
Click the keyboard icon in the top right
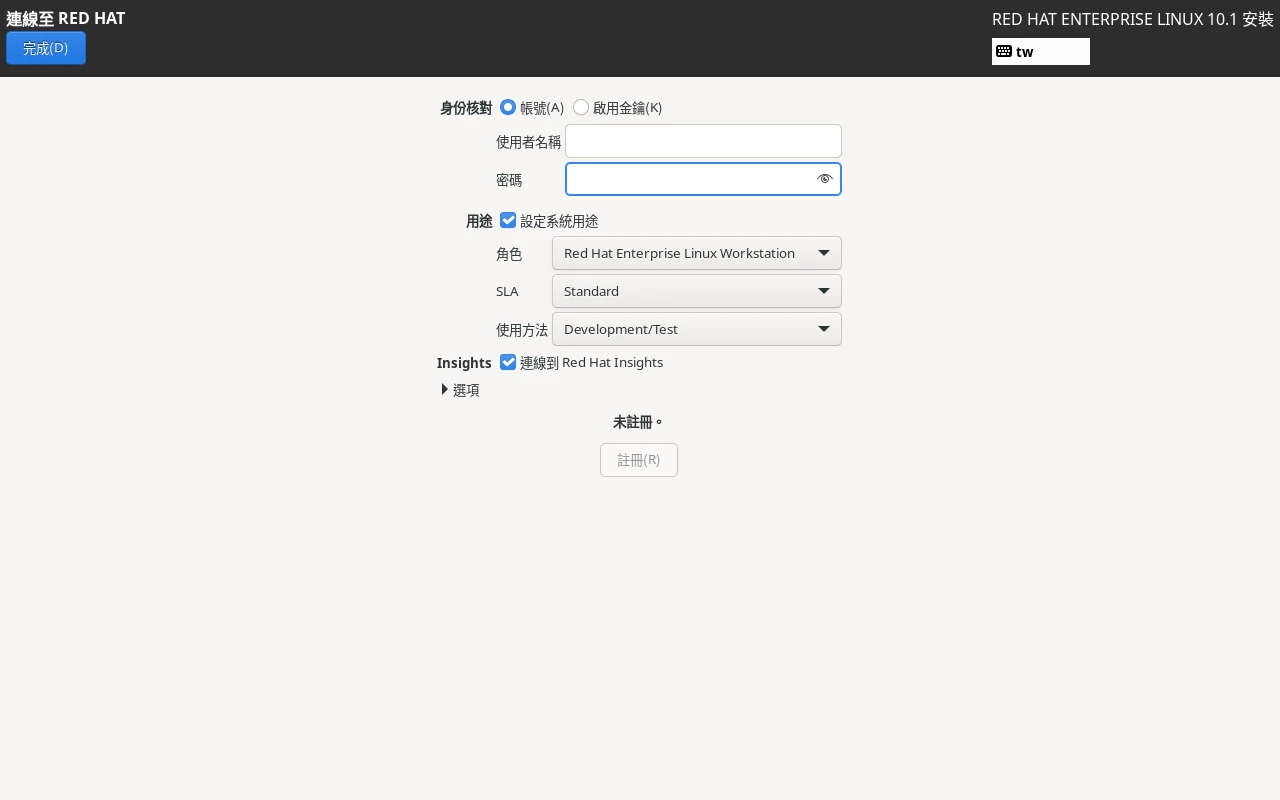coord(1003,51)
